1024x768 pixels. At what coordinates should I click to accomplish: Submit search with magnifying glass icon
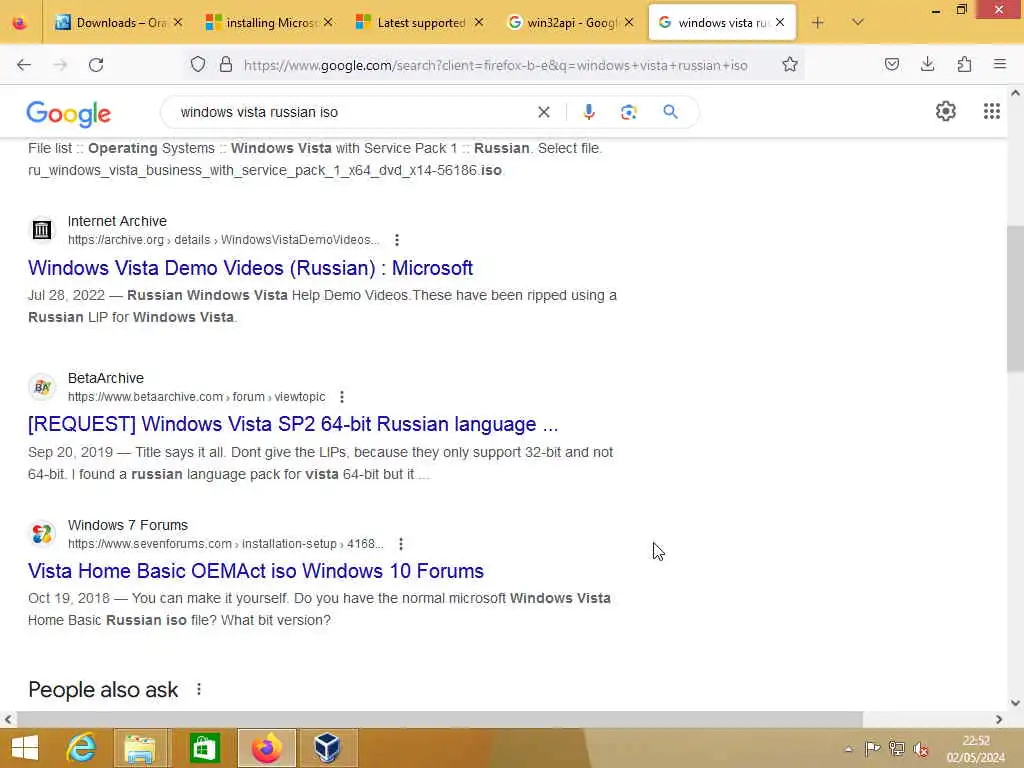[670, 112]
